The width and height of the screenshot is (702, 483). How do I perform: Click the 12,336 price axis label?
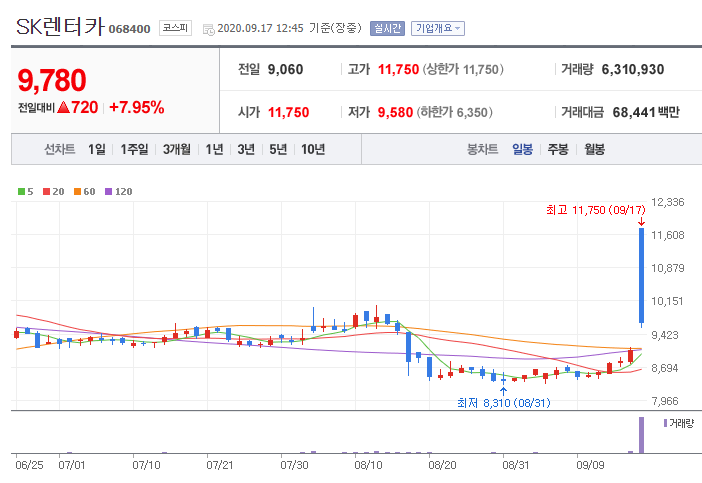(668, 202)
